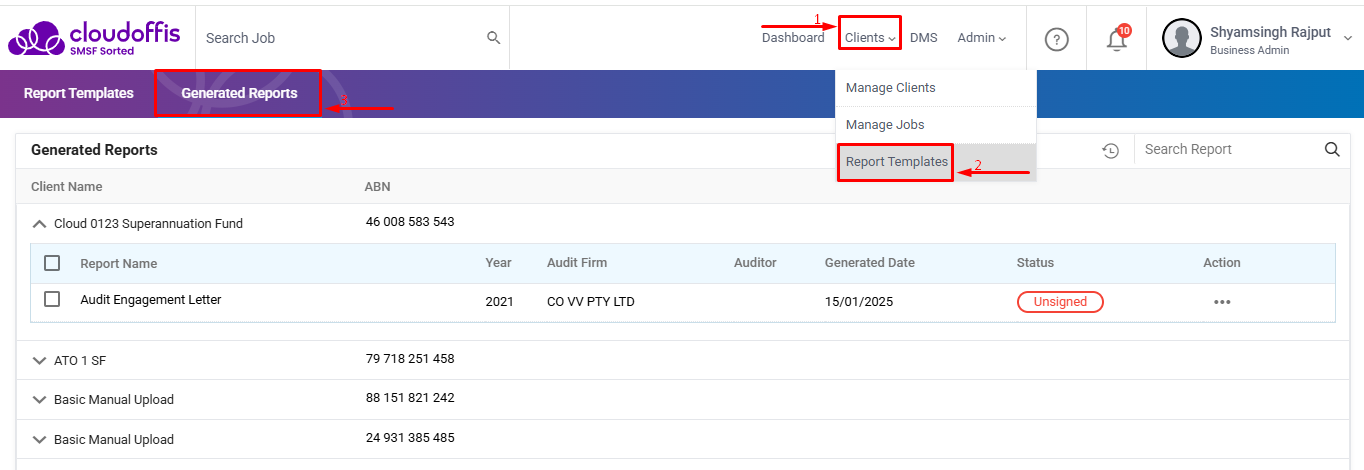This screenshot has width=1364, height=470.
Task: Tick the Audit Engagement Letter checkbox
Action: point(52,299)
